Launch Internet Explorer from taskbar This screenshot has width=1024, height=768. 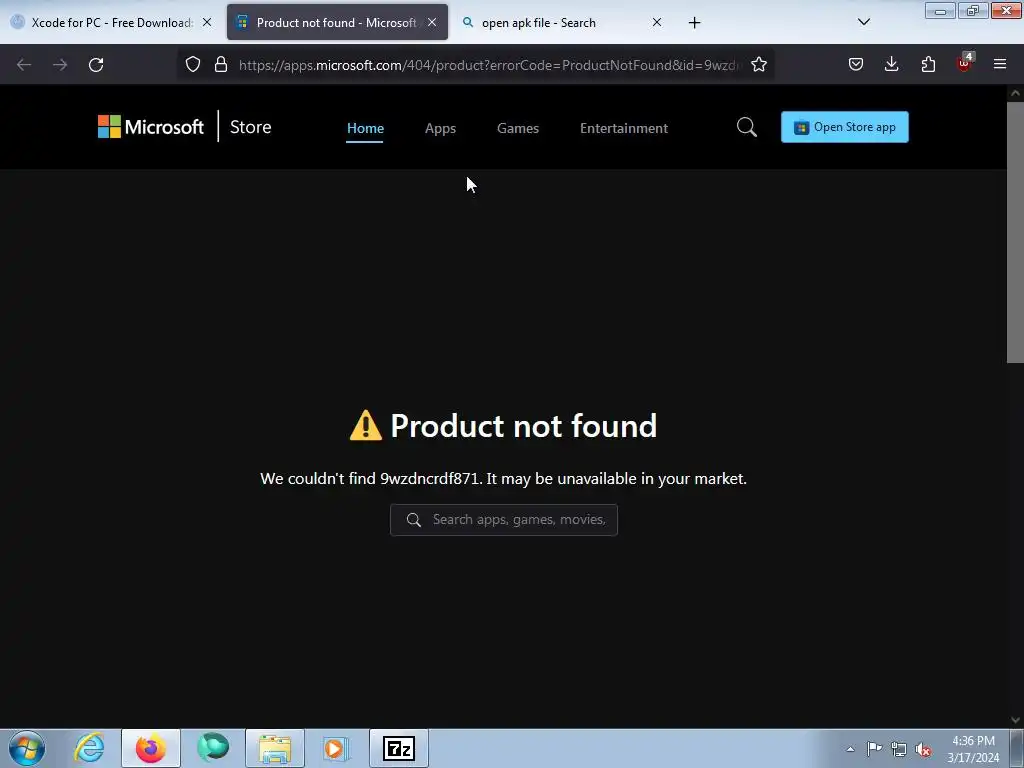[89, 748]
